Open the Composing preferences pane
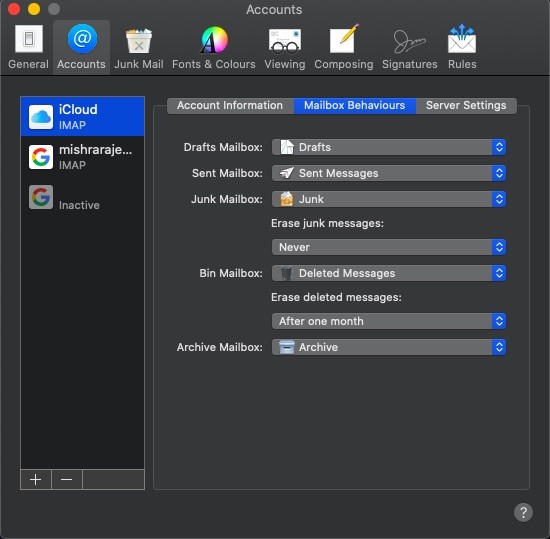 pyautogui.click(x=343, y=47)
